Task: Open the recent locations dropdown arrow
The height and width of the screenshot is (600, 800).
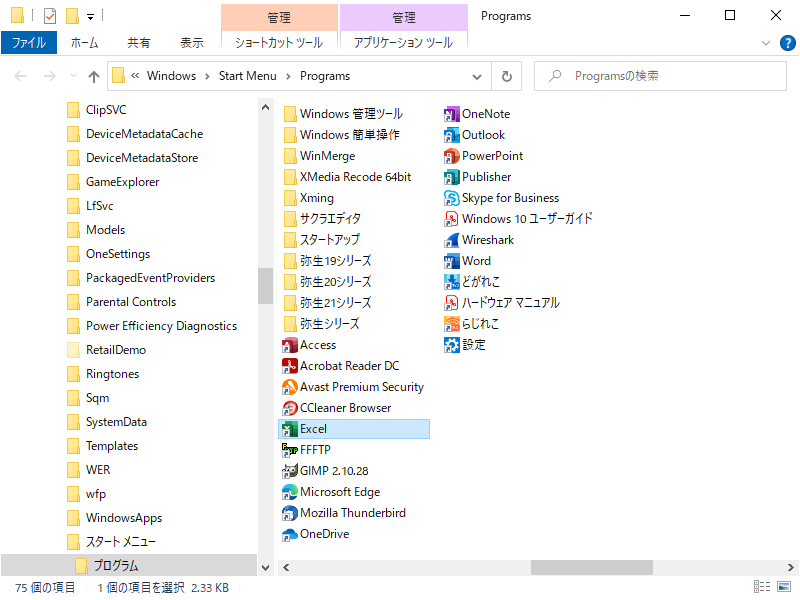Action: coord(73,76)
